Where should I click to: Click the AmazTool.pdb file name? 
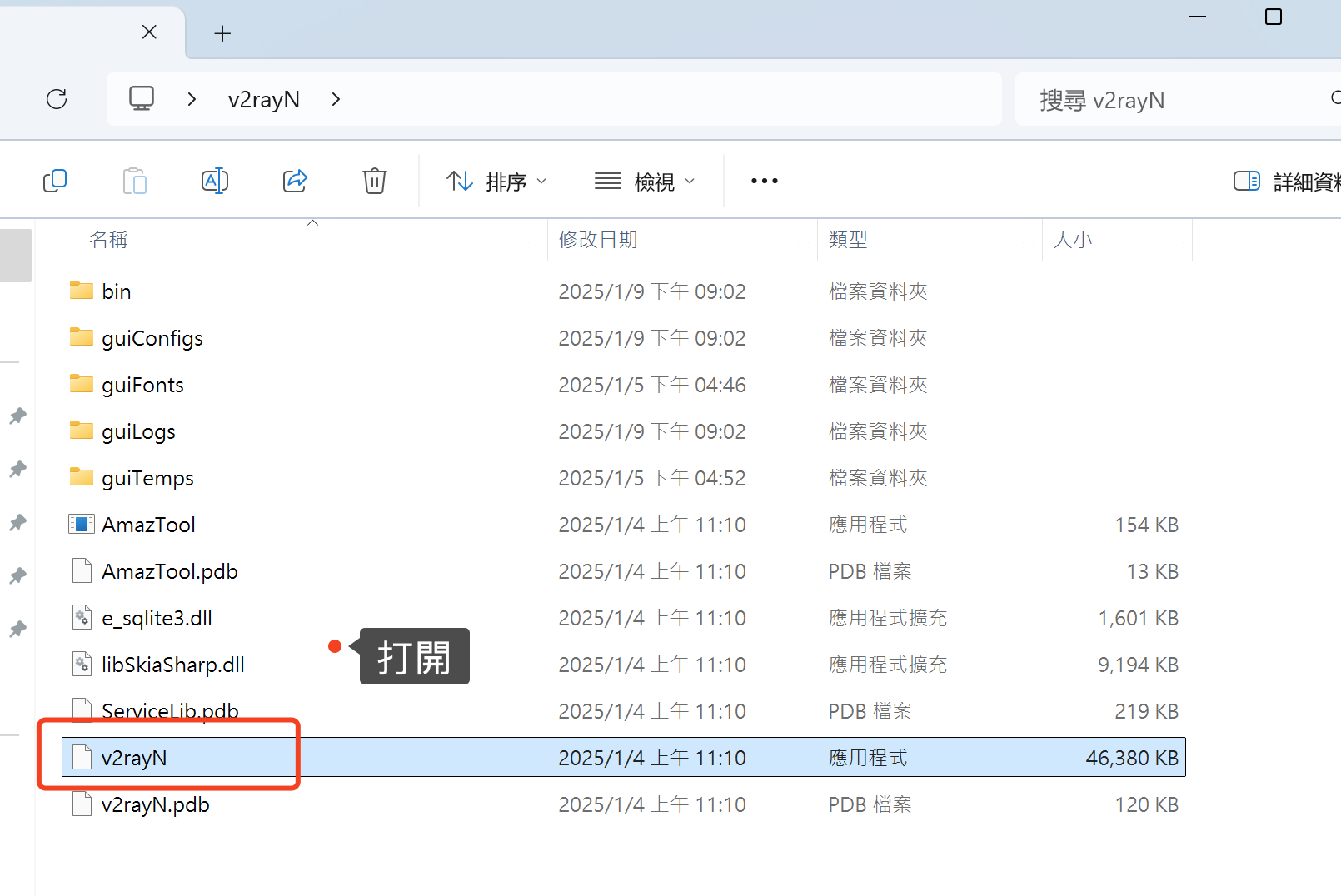pos(170,571)
